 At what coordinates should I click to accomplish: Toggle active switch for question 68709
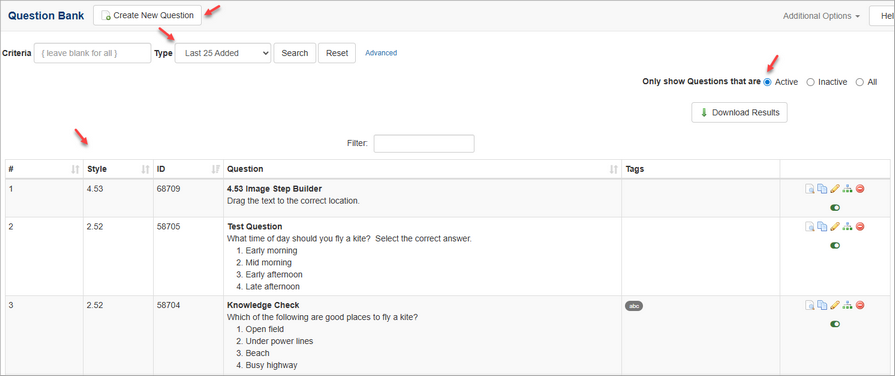pyautogui.click(x=835, y=208)
